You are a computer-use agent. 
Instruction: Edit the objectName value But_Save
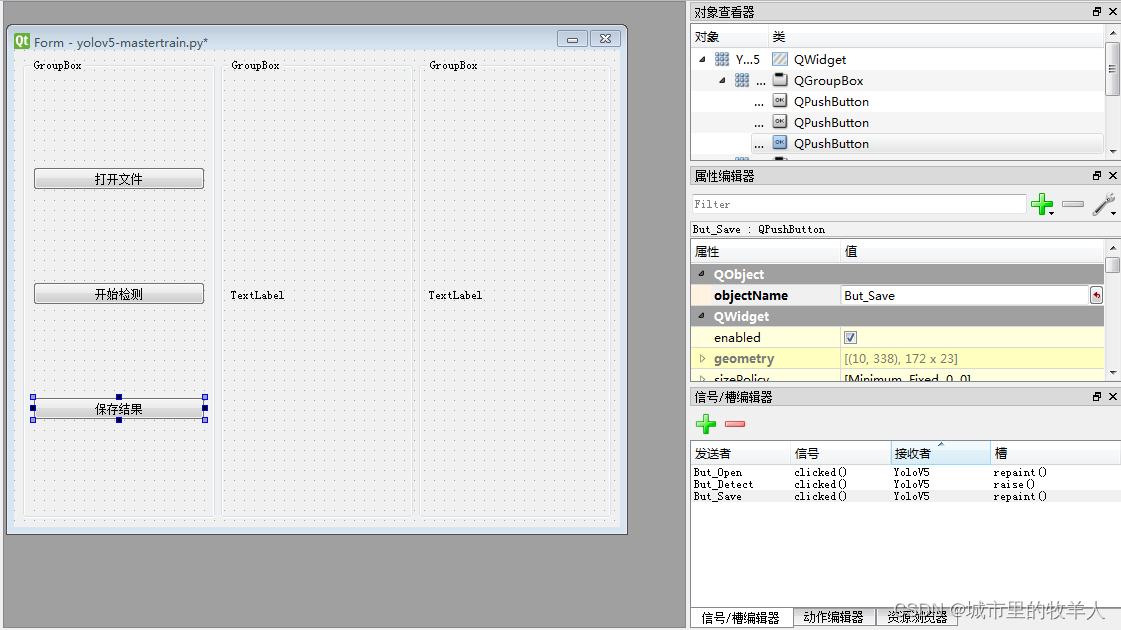point(964,295)
